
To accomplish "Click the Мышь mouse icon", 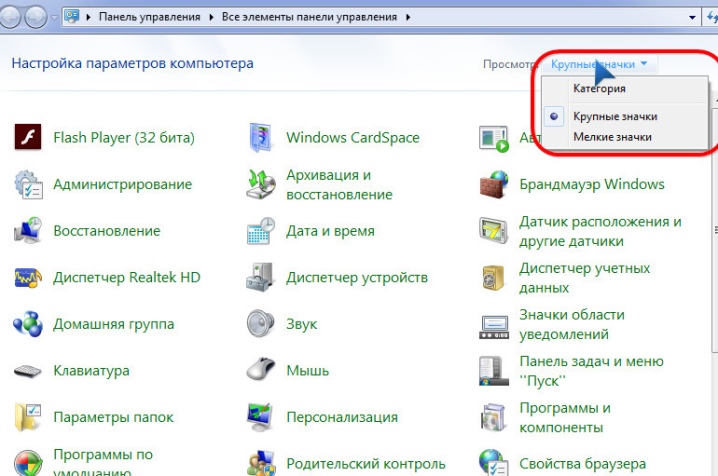I will click(x=260, y=370).
